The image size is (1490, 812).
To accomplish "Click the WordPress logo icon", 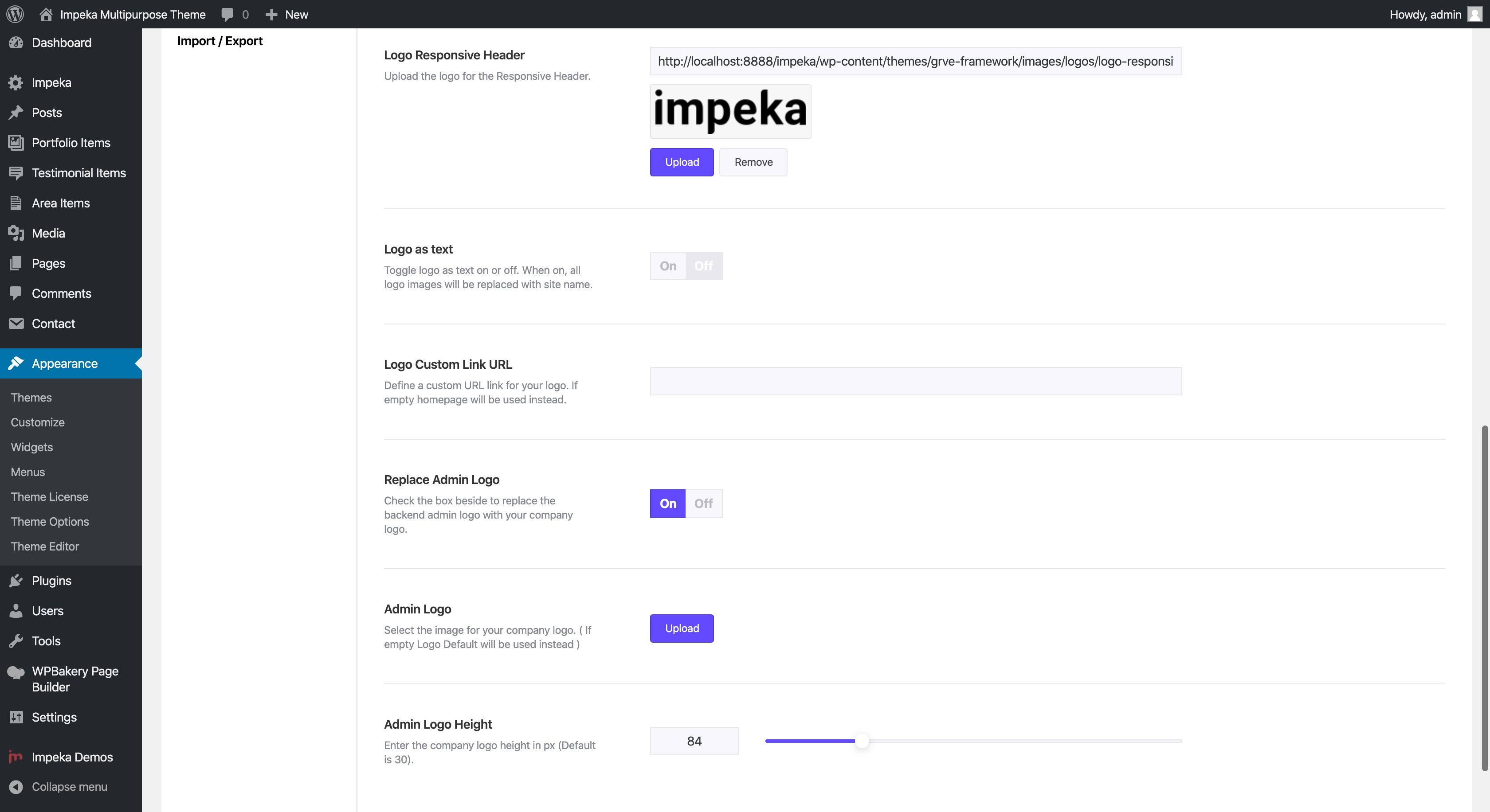I will 15,14.
